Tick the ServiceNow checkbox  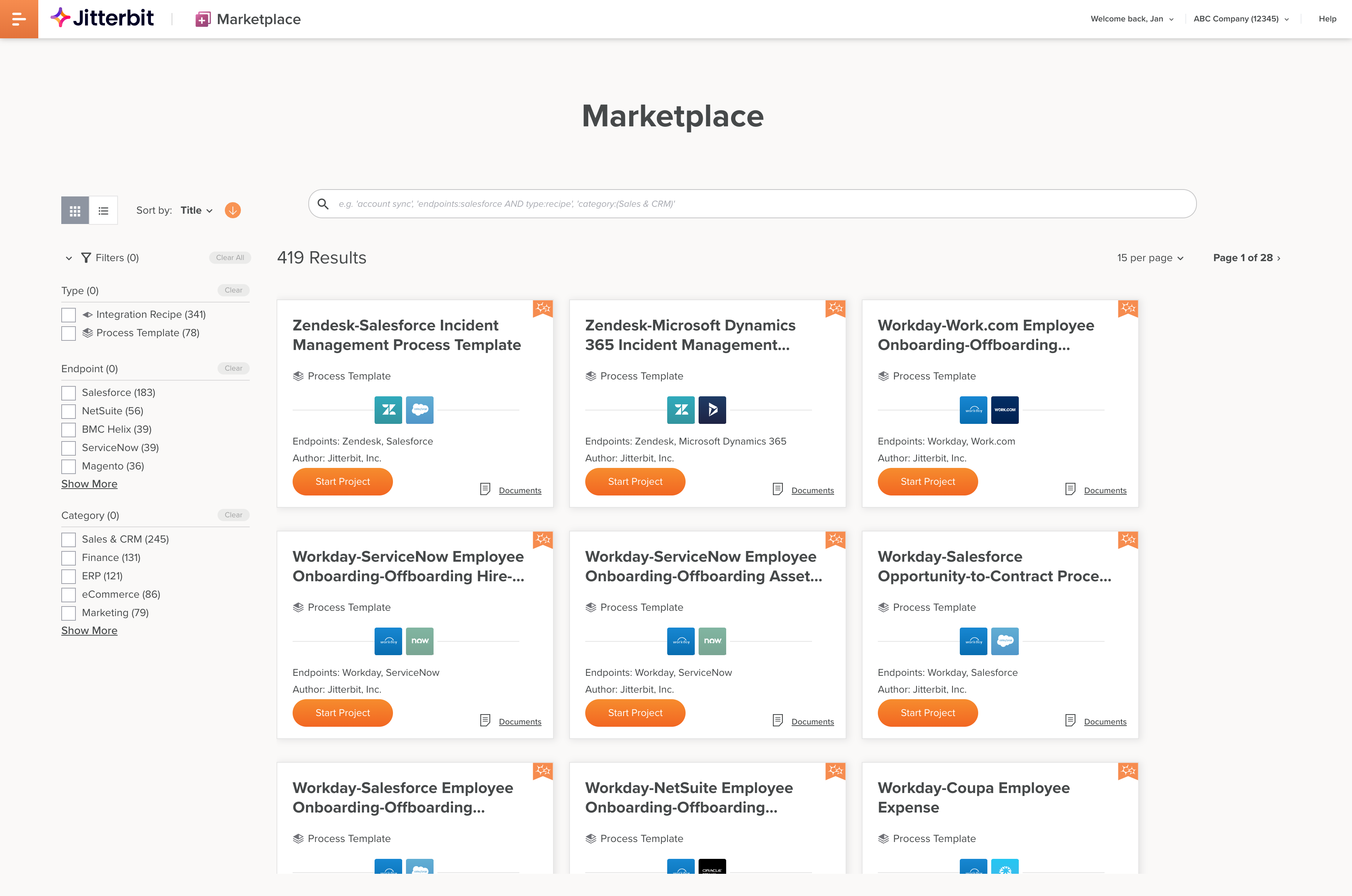[69, 448]
